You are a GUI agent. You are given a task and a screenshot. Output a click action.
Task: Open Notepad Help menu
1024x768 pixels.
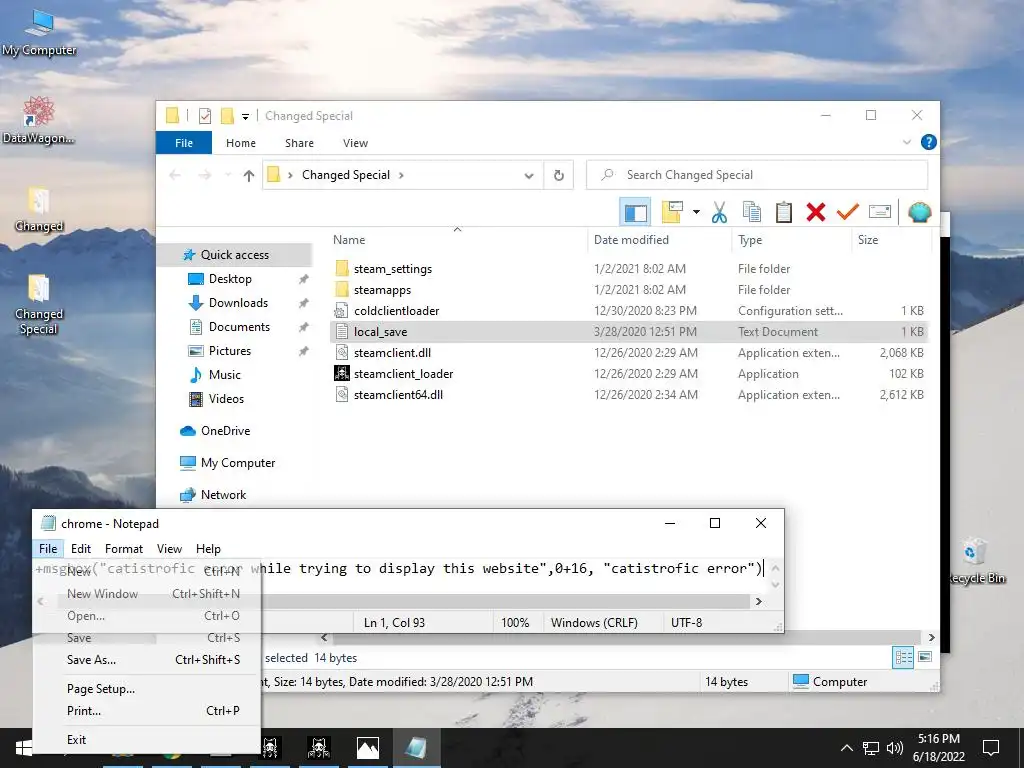208,549
